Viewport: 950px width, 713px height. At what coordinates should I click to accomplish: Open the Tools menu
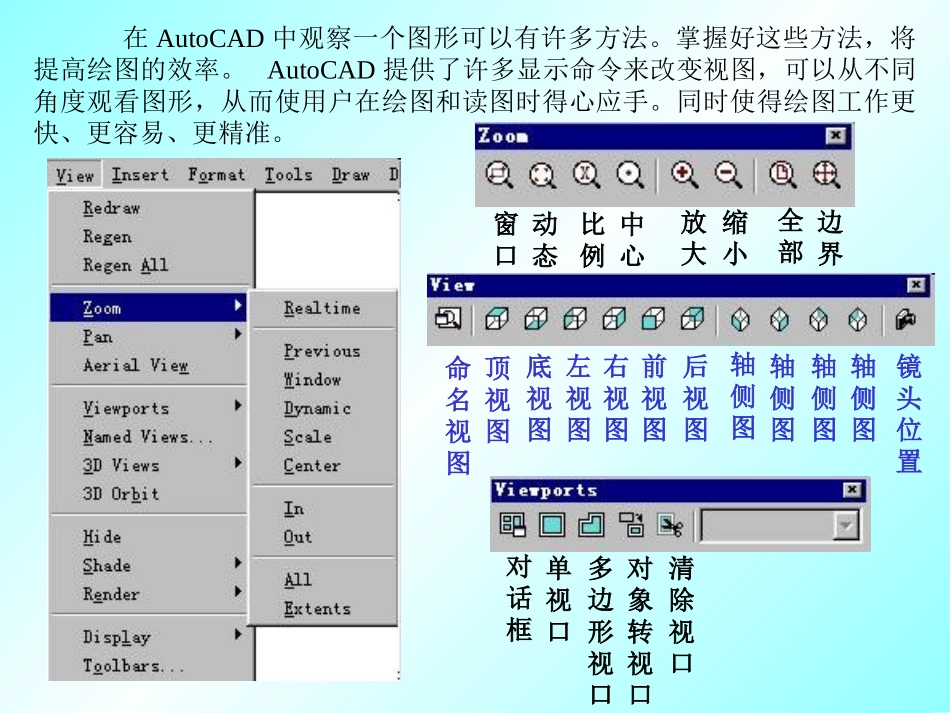pos(288,175)
